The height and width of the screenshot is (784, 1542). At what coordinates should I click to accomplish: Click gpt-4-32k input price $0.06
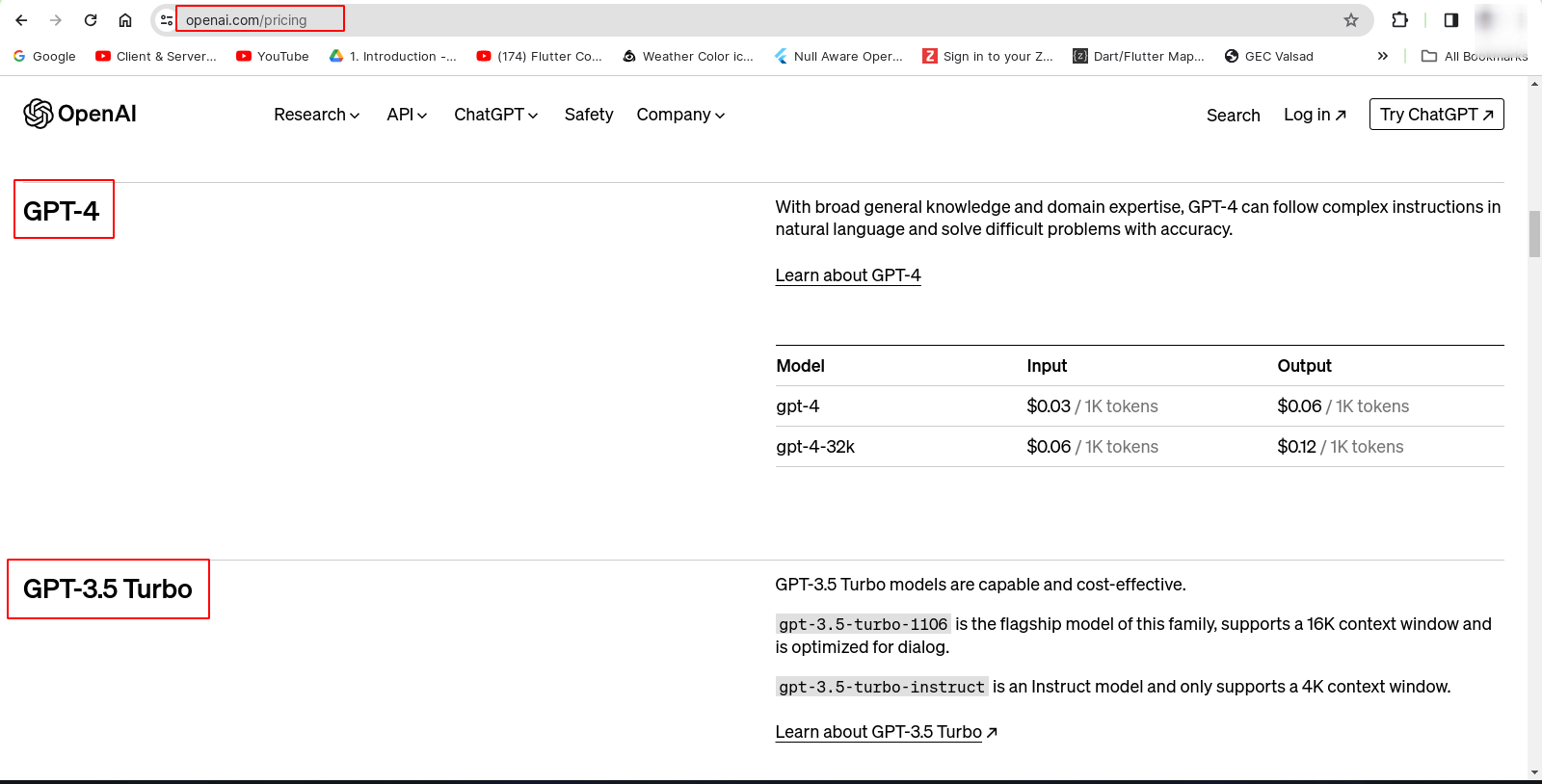pos(1049,447)
